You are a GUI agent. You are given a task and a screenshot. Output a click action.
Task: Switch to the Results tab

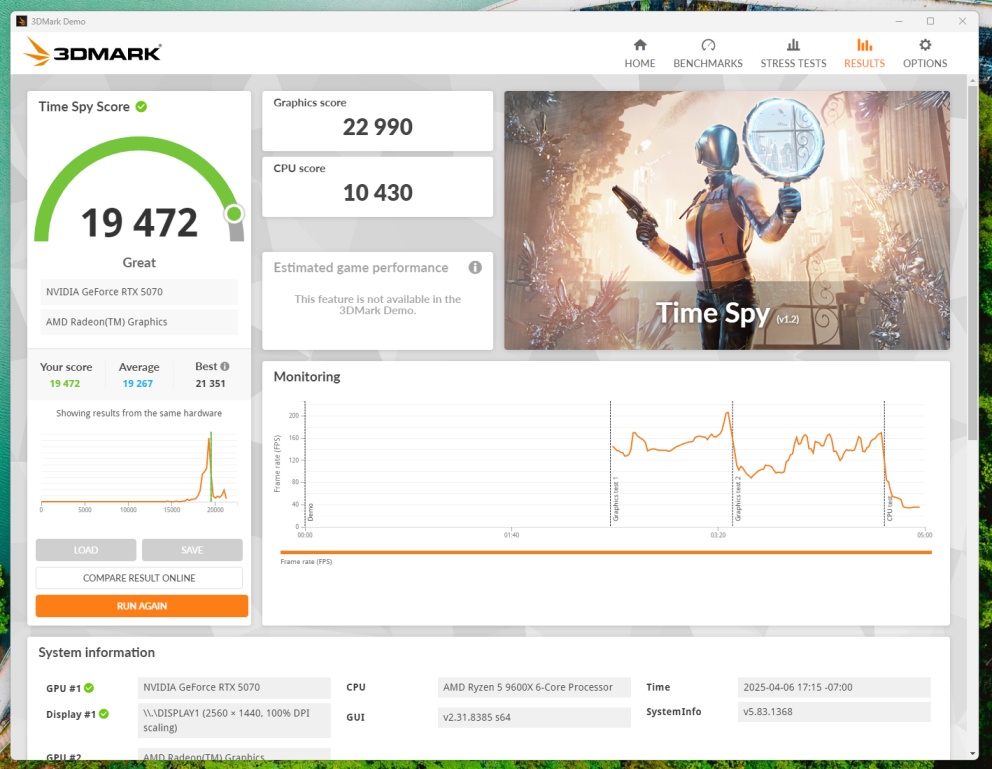click(864, 53)
